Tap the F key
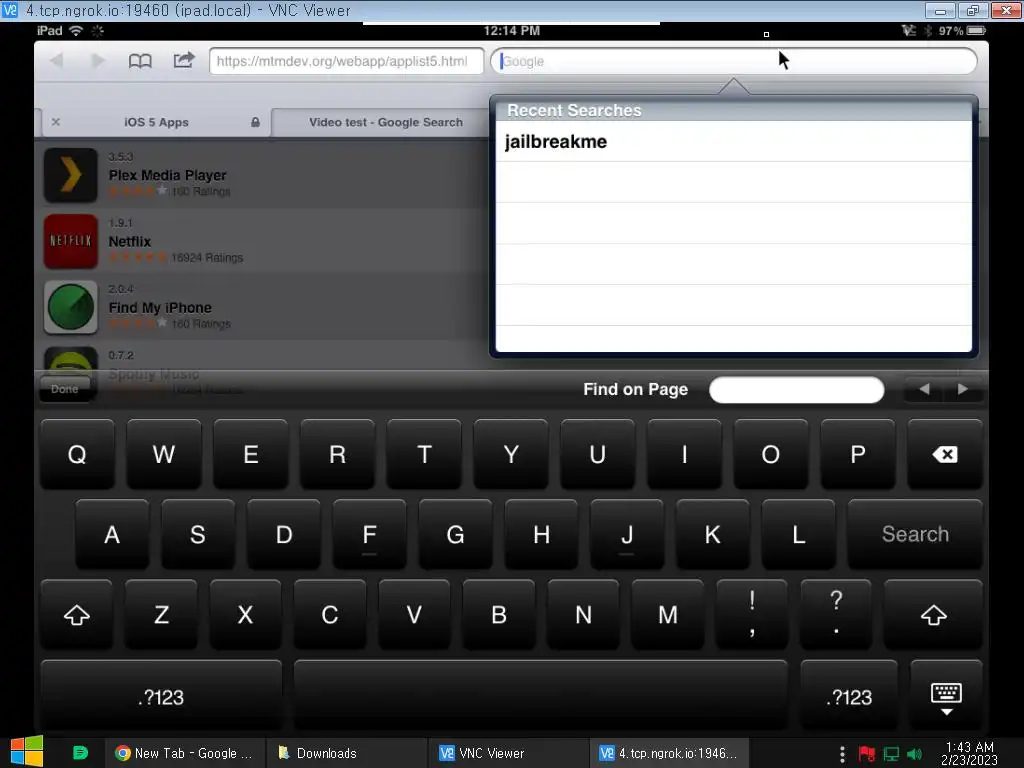This screenshot has height=768, width=1024. (370, 535)
